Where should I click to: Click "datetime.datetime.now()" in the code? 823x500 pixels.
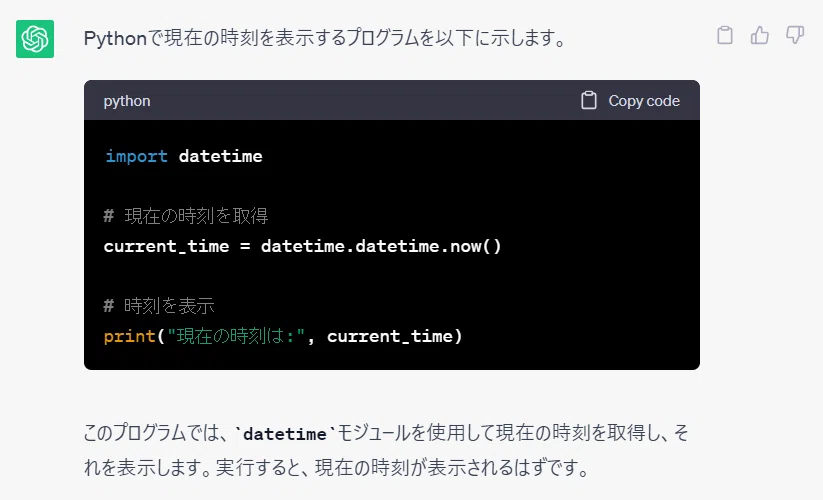381,246
